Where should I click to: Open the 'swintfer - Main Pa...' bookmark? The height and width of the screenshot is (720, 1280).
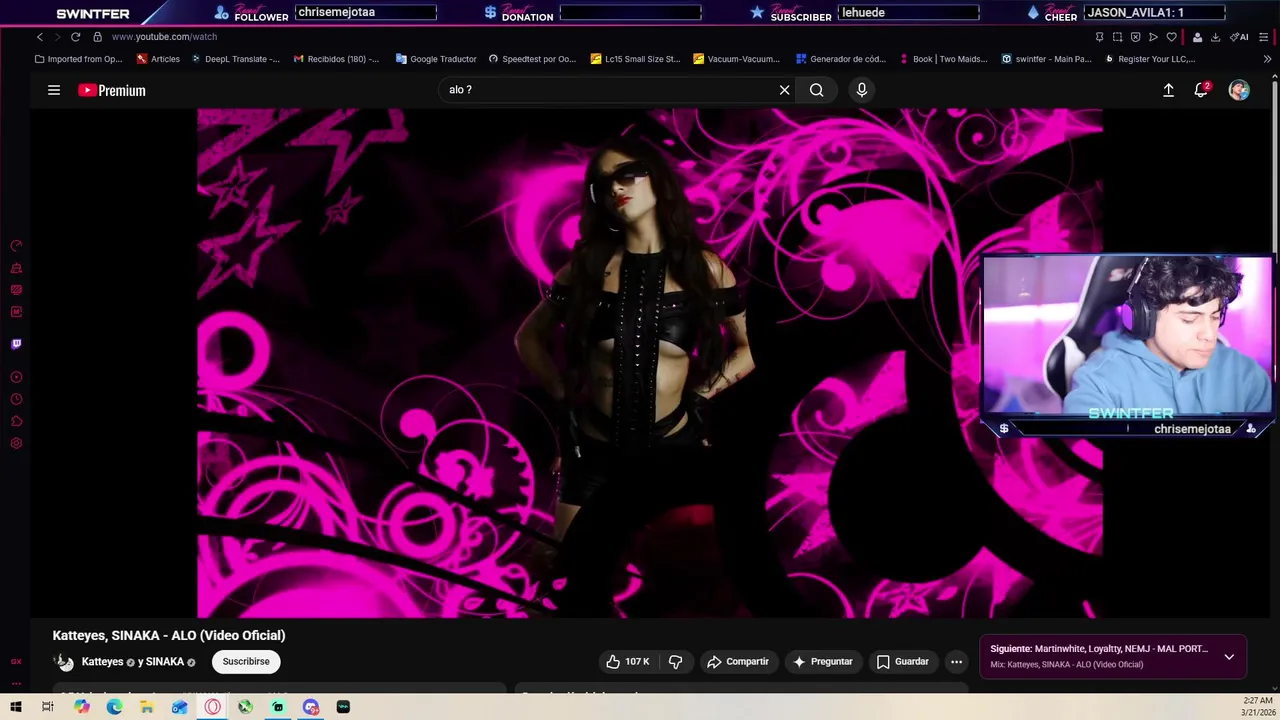tap(1046, 59)
